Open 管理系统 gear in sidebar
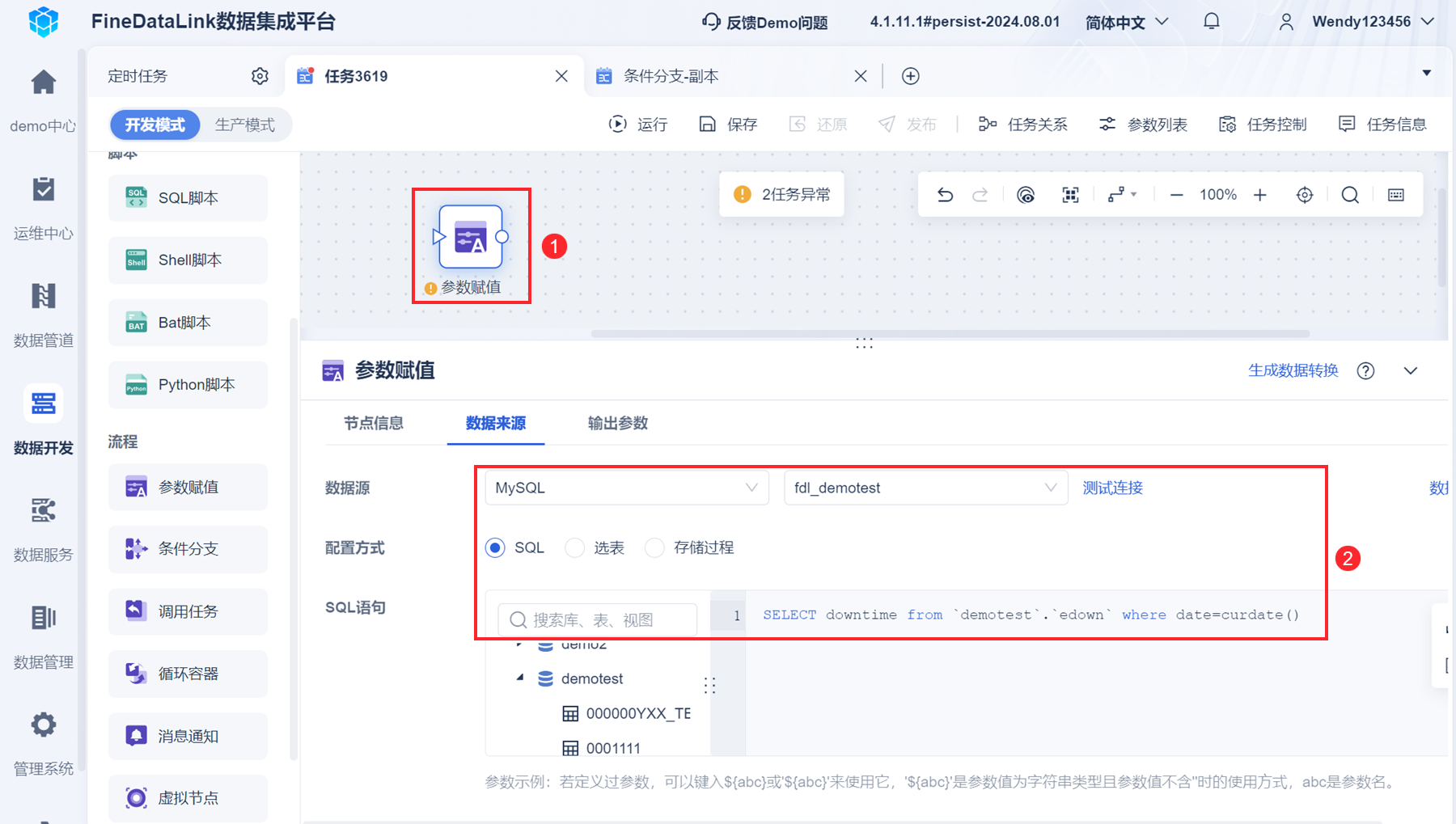Image resolution: width=1456 pixels, height=824 pixels. [x=44, y=725]
